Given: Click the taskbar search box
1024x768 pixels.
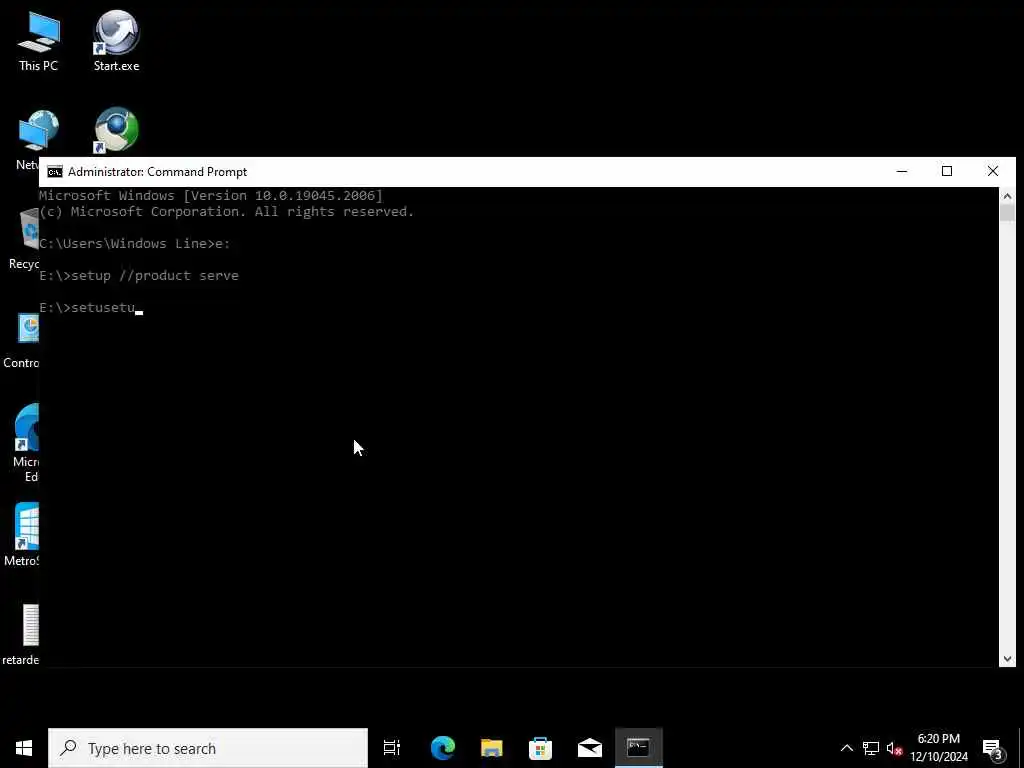Looking at the screenshot, I should (208, 748).
